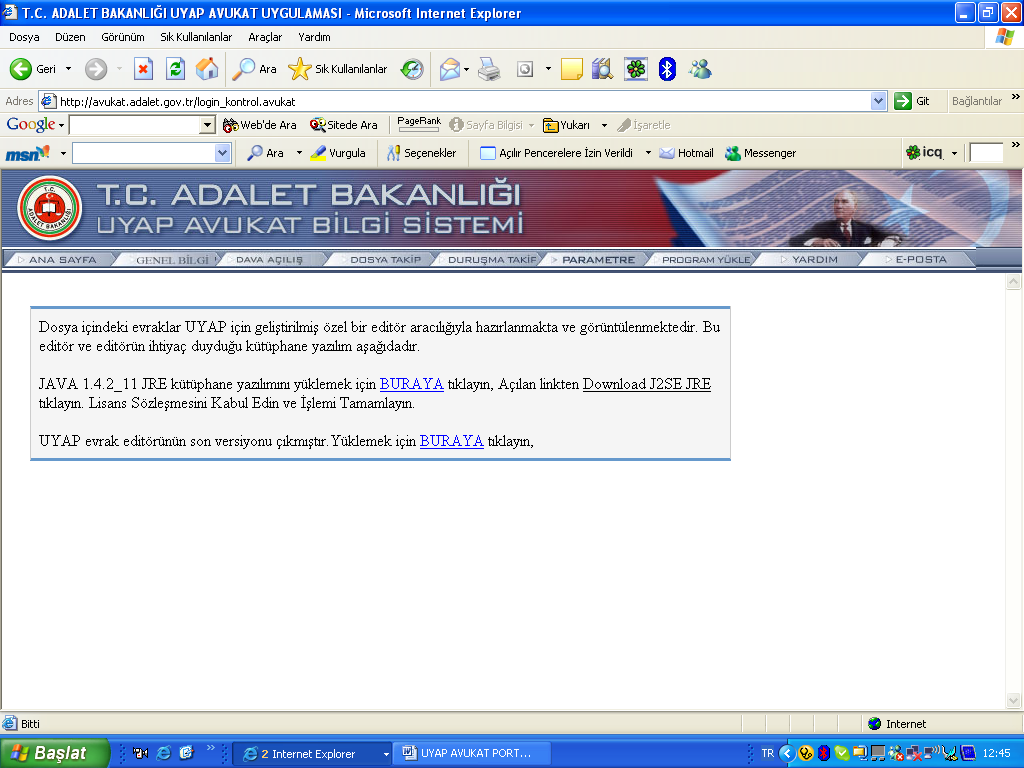The height and width of the screenshot is (768, 1024).
Task: Click the research books toolbar icon
Action: (x=602, y=69)
